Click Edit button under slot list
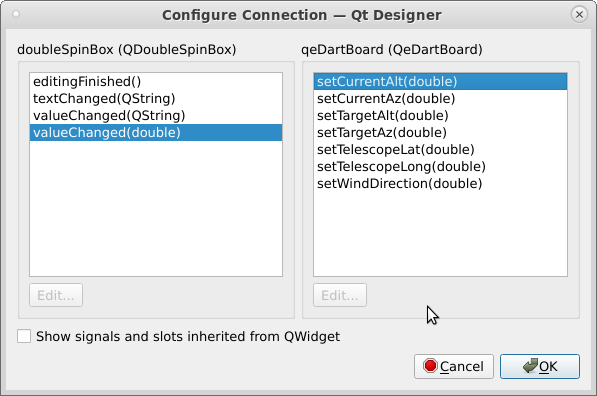This screenshot has height=396, width=597. (x=340, y=295)
